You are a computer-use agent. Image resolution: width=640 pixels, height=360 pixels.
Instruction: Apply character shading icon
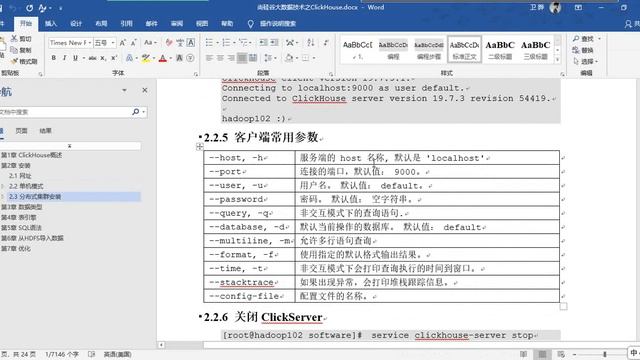[179, 58]
